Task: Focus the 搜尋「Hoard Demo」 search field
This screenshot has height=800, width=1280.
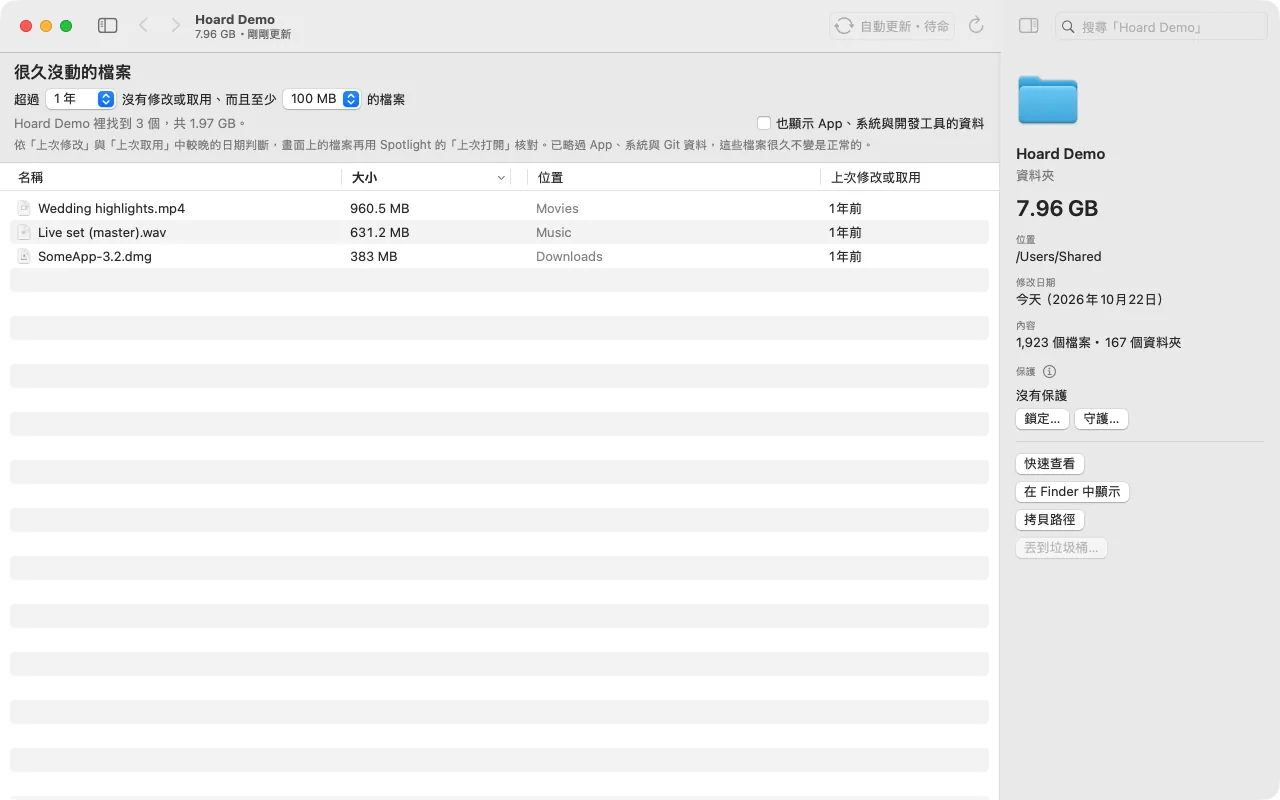Action: pos(1161,27)
